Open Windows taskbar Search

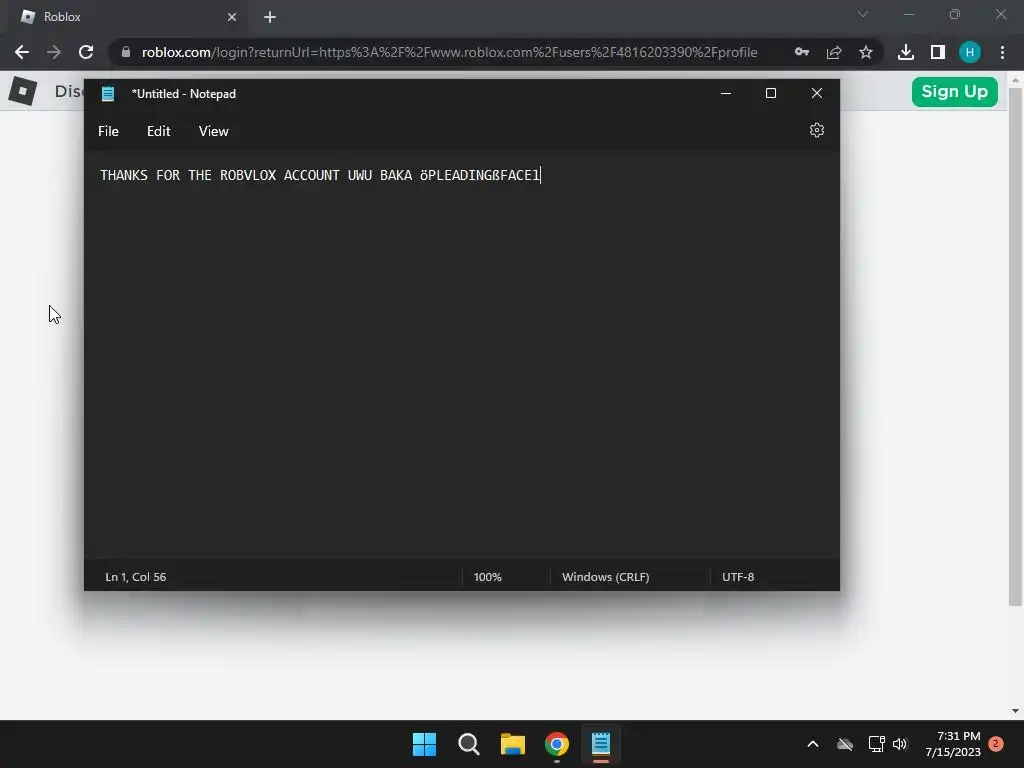click(469, 744)
